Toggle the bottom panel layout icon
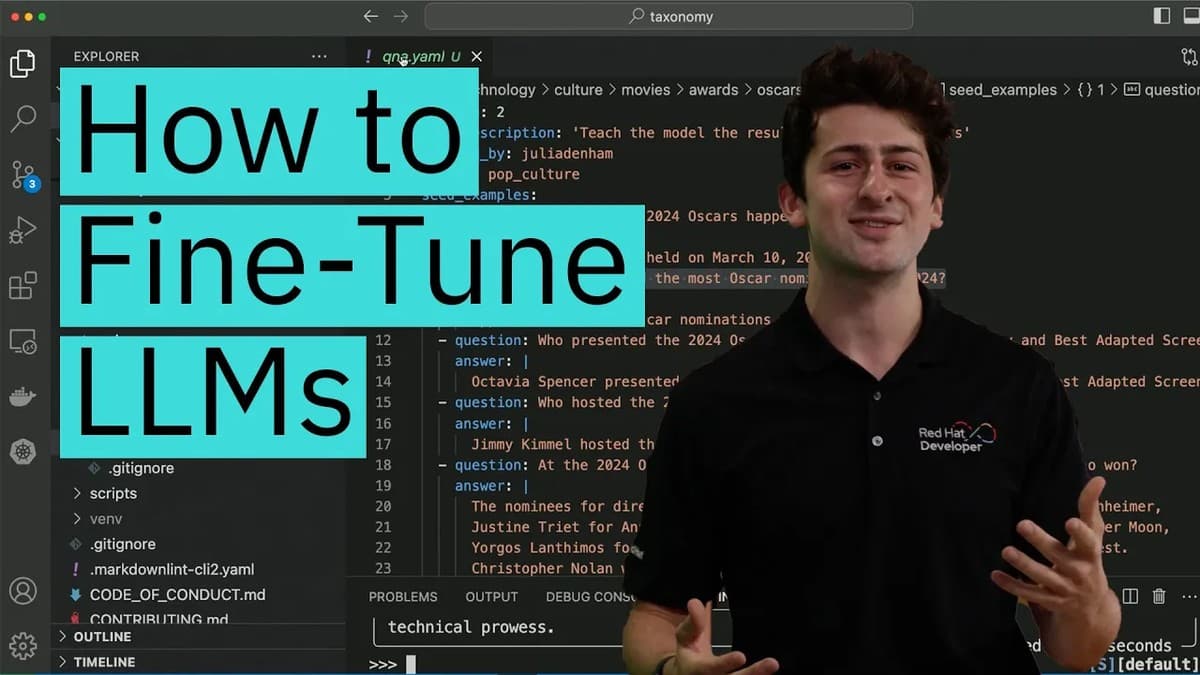Image resolution: width=1200 pixels, height=675 pixels. (1191, 16)
